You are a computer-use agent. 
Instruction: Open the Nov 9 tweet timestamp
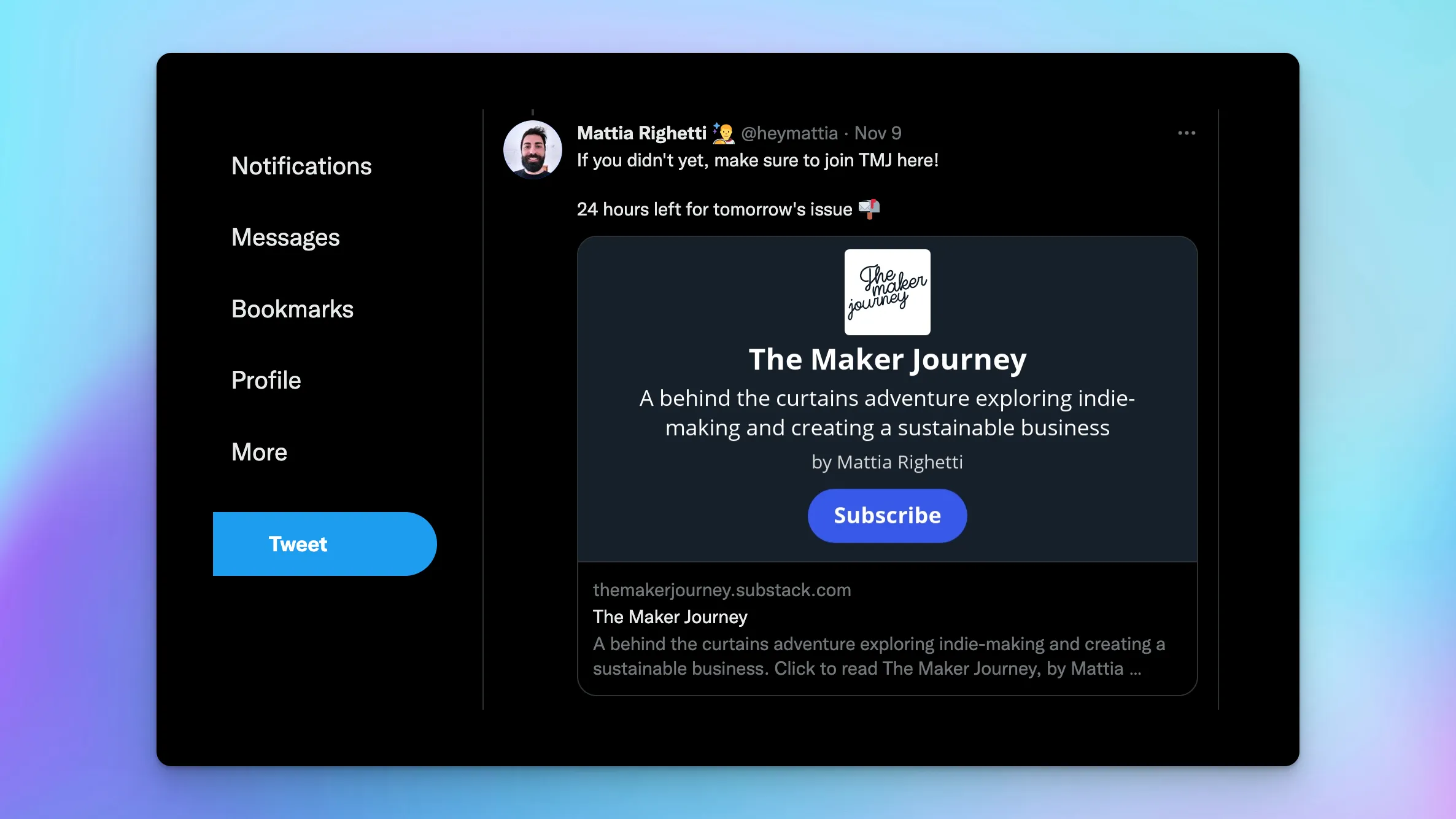click(x=878, y=133)
